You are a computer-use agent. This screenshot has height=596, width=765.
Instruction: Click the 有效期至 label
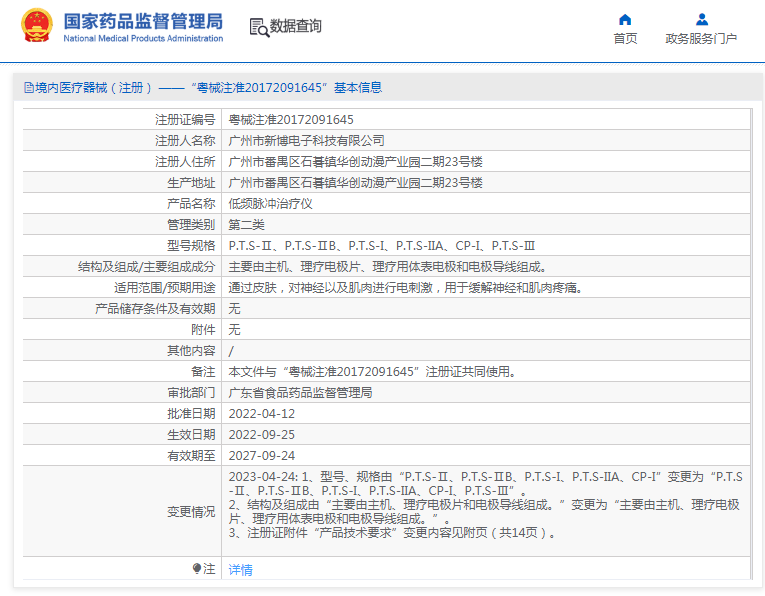191,456
